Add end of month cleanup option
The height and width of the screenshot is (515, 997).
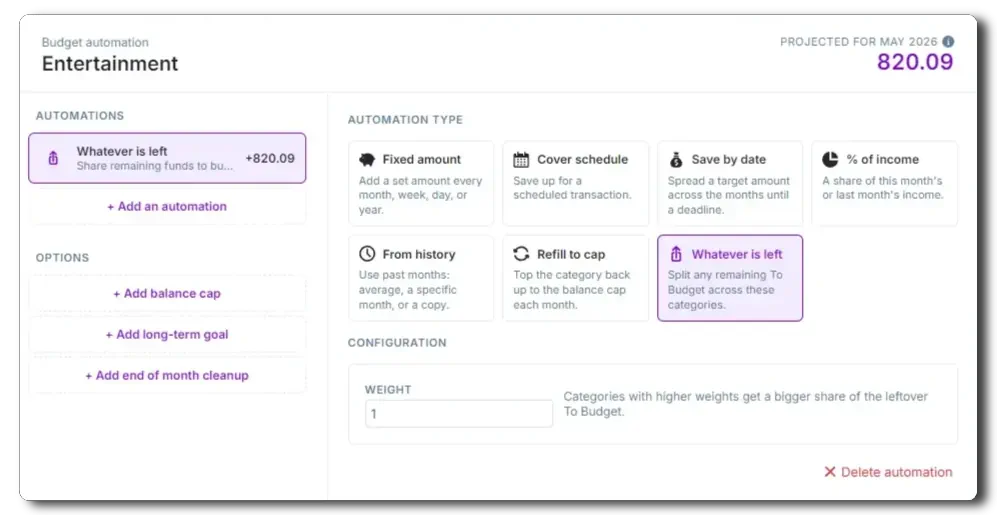(167, 375)
